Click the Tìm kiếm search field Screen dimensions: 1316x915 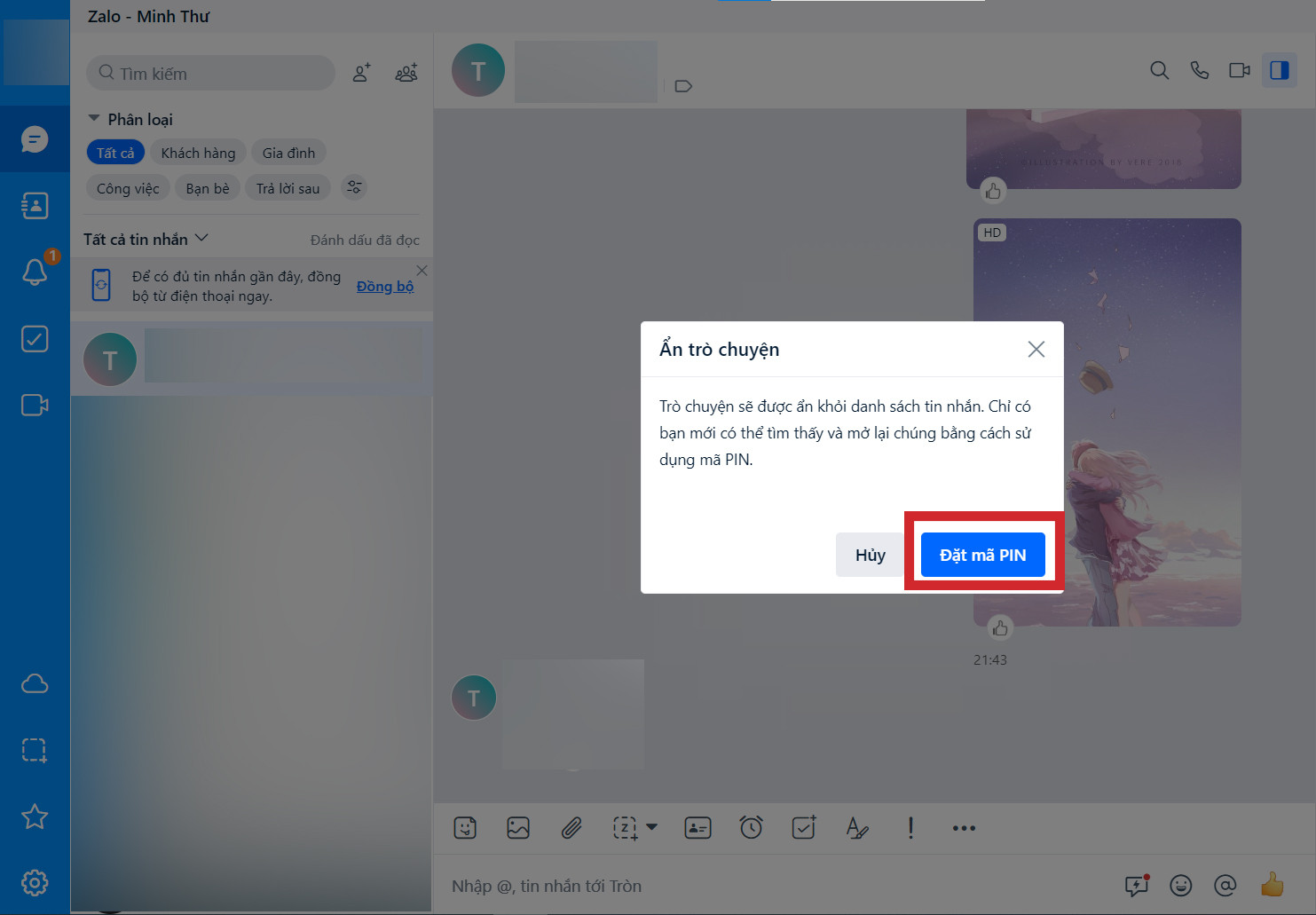coord(213,73)
